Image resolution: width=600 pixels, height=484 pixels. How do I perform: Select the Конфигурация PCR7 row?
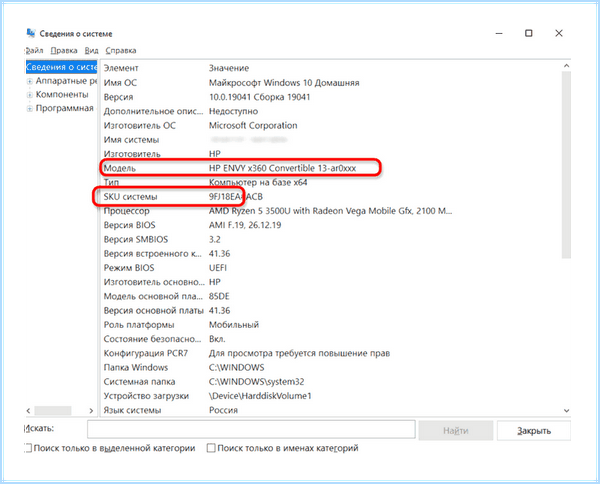(331, 353)
